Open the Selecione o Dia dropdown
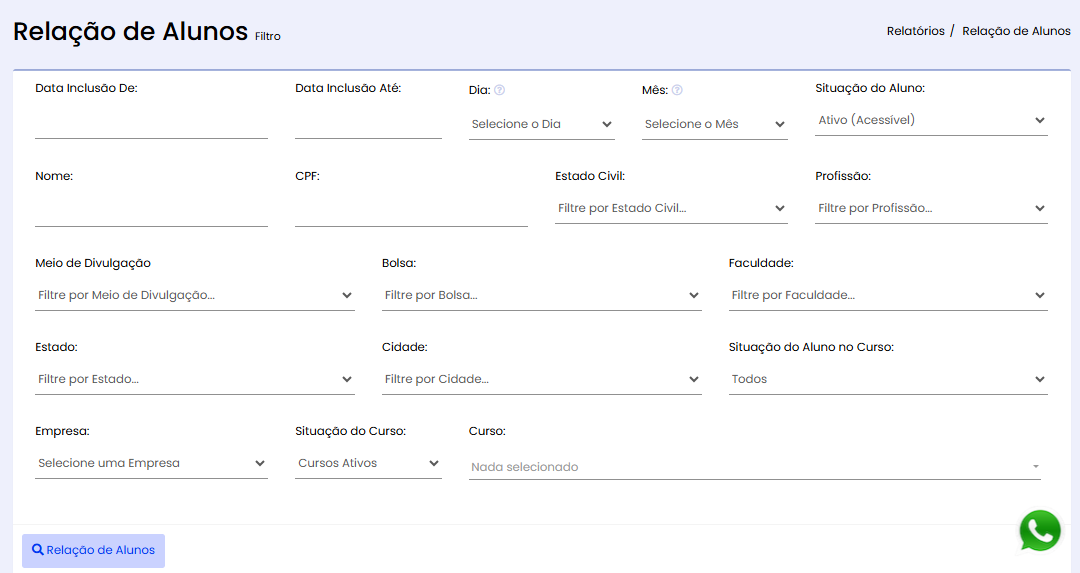Viewport: 1080px width, 573px height. click(541, 124)
